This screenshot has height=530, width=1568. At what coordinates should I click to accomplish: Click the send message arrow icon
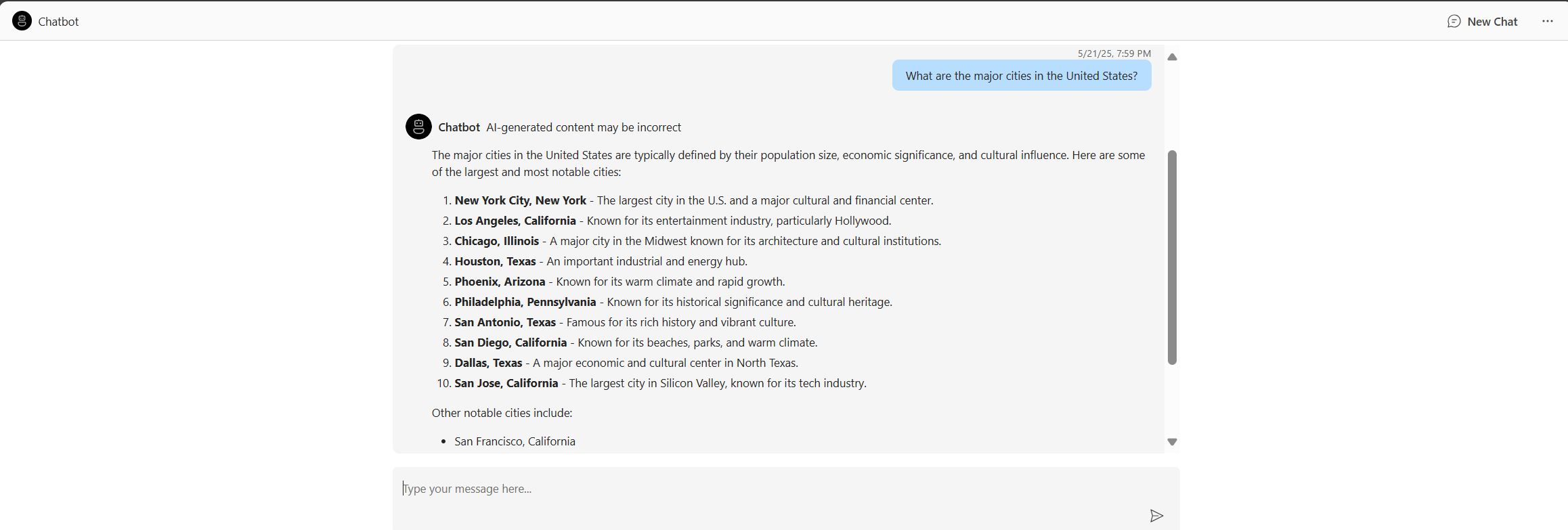click(1156, 516)
